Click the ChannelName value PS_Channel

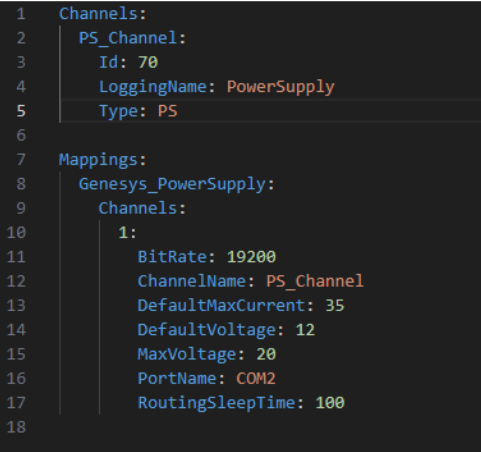[x=315, y=281]
